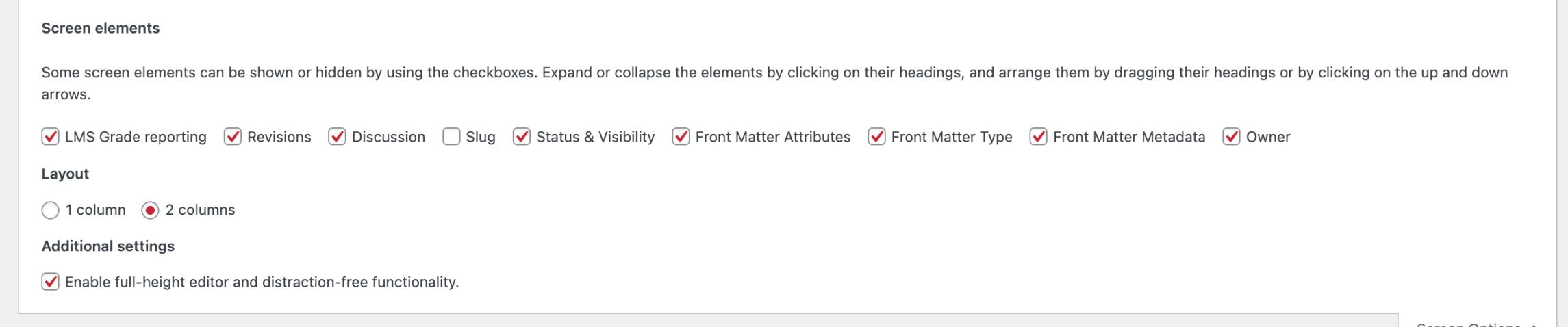Click the 'Enable full-height editor' label text
This screenshot has height=327, width=1568.
pyautogui.click(x=262, y=282)
